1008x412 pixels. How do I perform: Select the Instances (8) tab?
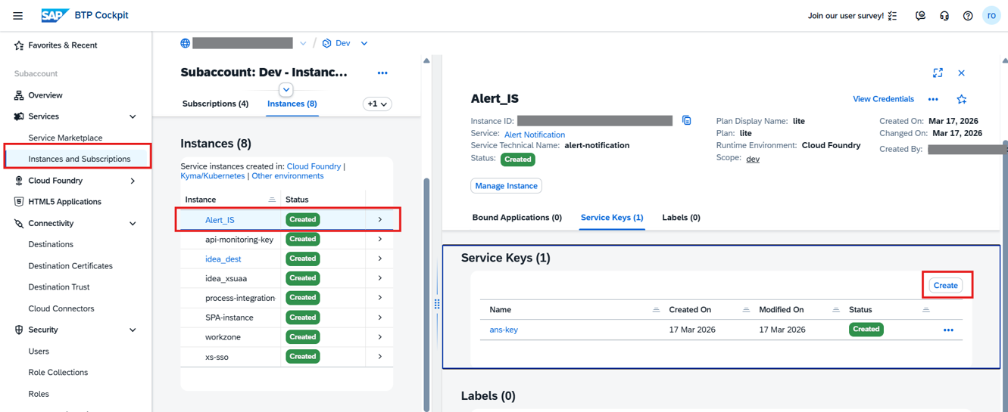pyautogui.click(x=292, y=103)
